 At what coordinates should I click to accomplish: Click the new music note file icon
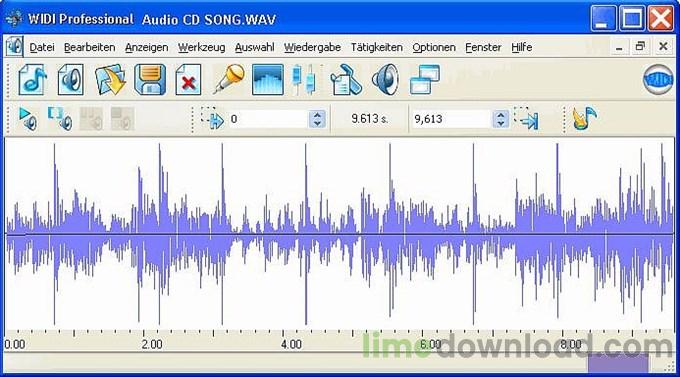pos(33,80)
